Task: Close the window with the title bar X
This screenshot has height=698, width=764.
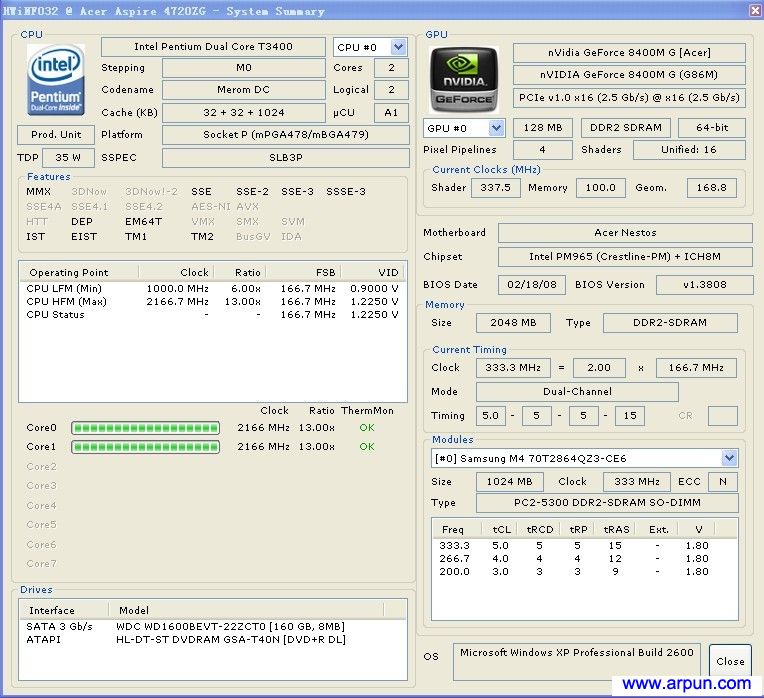Action: click(754, 10)
